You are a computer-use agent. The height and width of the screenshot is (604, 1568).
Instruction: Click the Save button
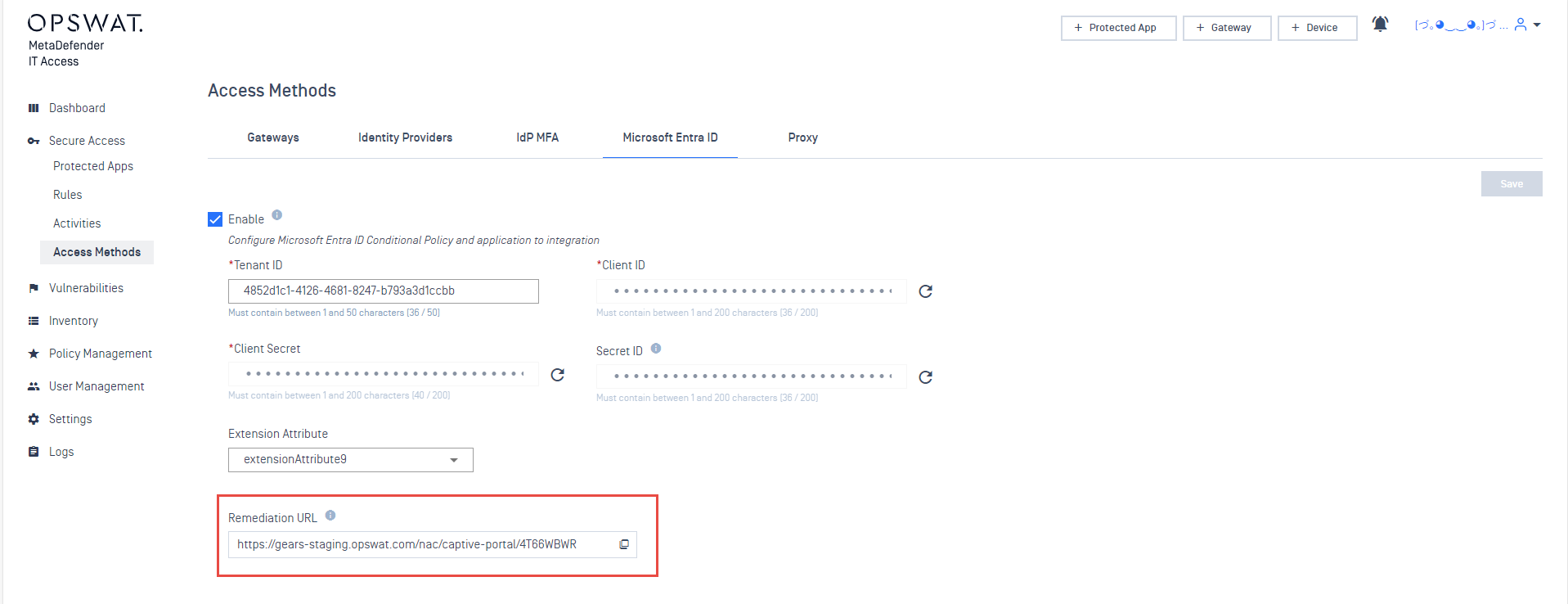tap(1512, 184)
